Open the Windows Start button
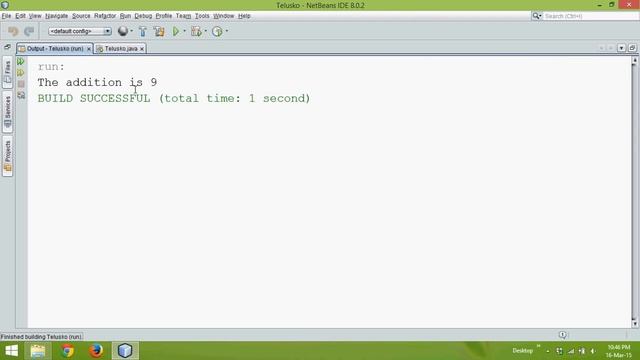The height and width of the screenshot is (360, 640). (11, 351)
